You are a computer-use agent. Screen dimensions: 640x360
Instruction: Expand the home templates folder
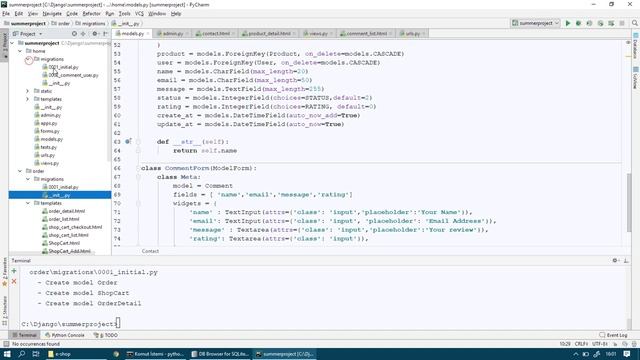coord(28,99)
